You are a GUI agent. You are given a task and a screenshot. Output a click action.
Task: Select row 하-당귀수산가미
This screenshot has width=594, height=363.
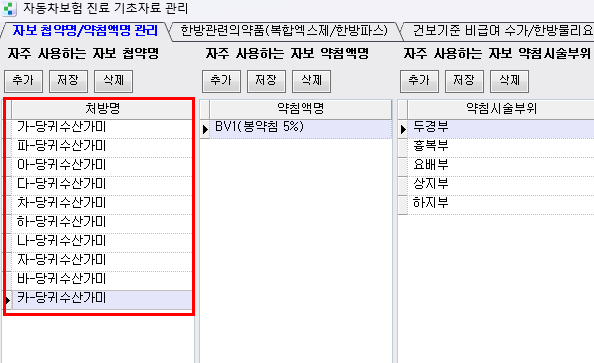(x=102, y=224)
